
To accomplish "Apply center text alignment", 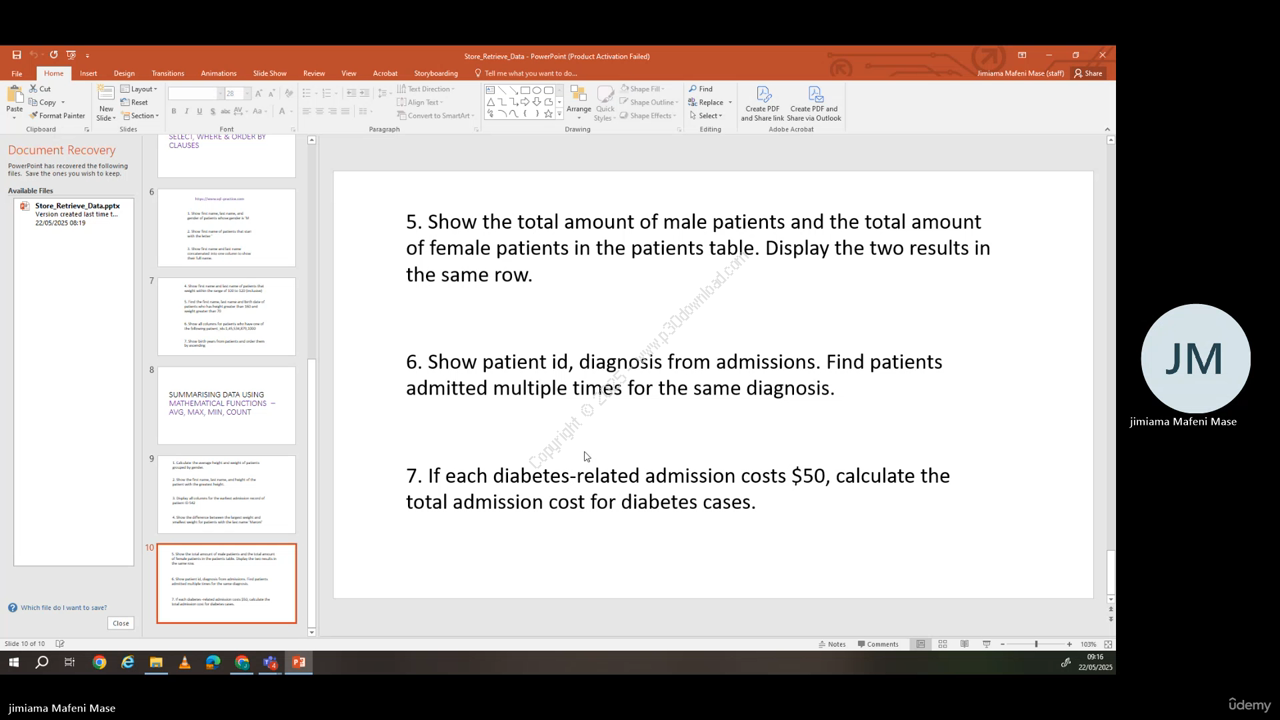I will pyautogui.click(x=320, y=111).
